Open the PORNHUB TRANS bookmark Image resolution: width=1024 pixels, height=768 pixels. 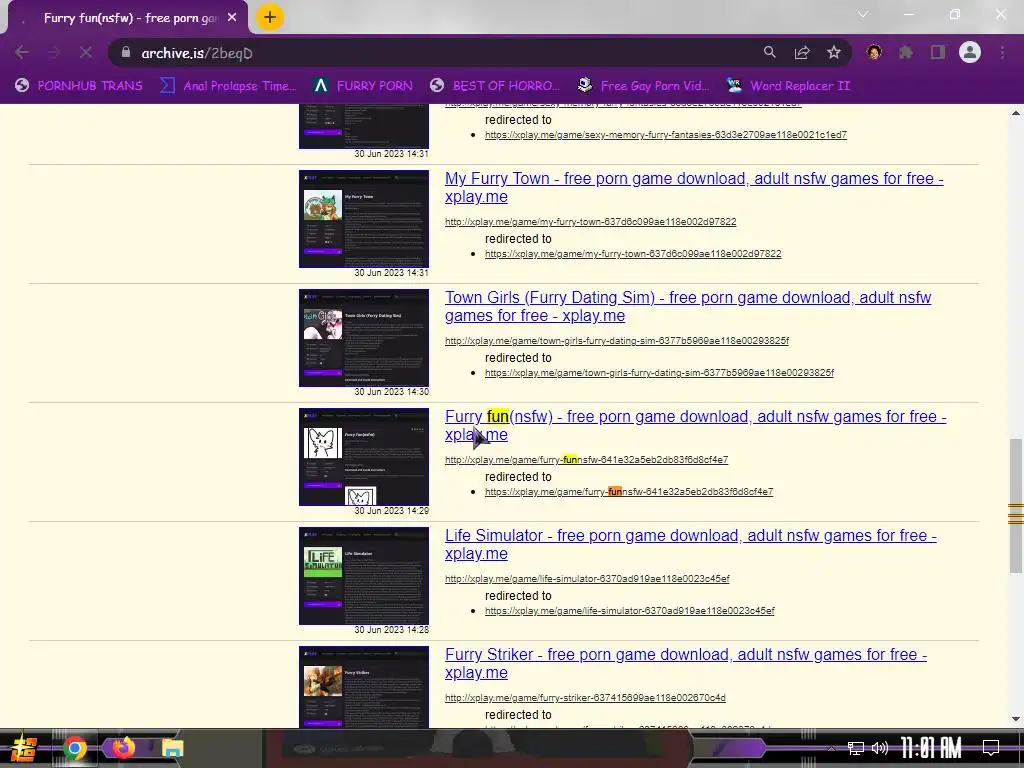(78, 86)
